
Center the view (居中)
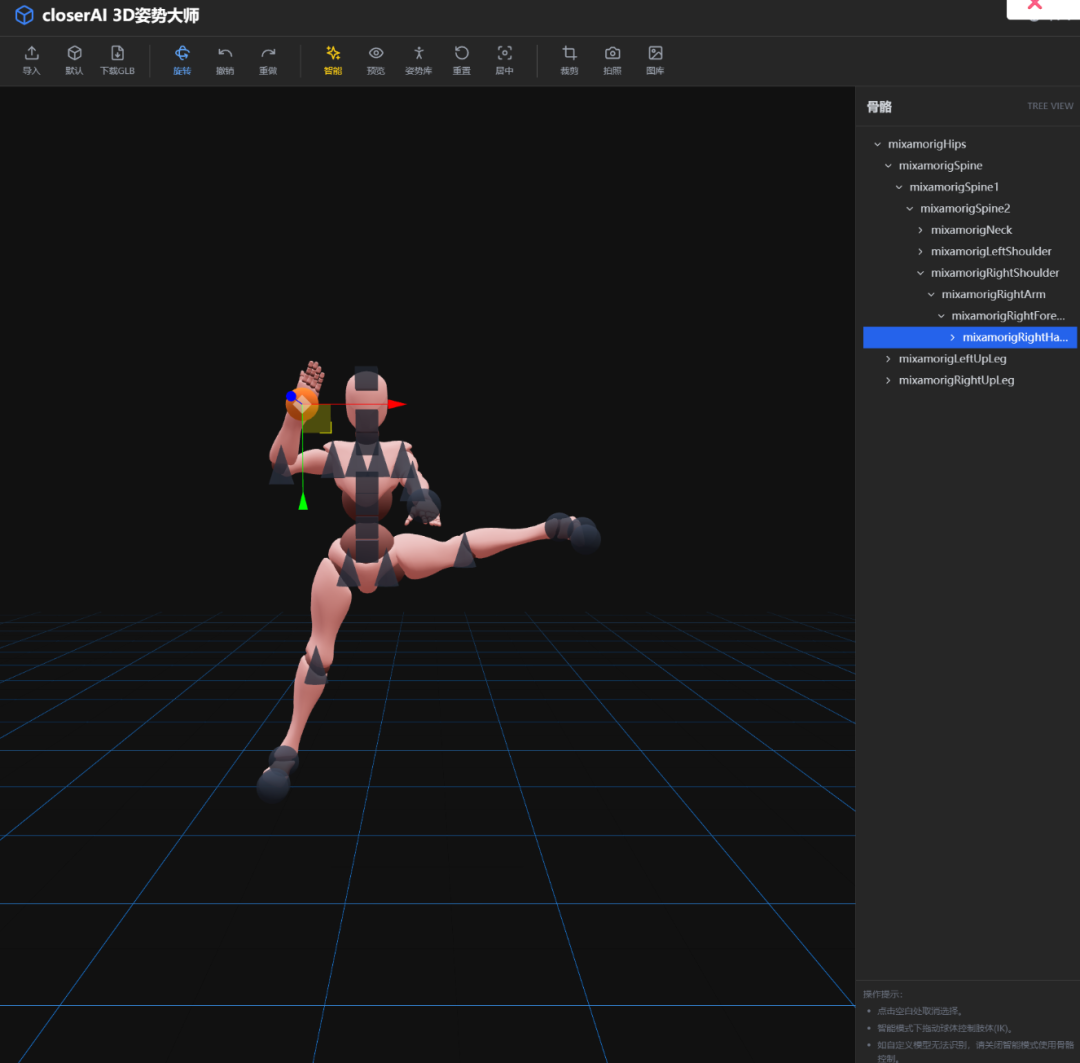[x=504, y=59]
